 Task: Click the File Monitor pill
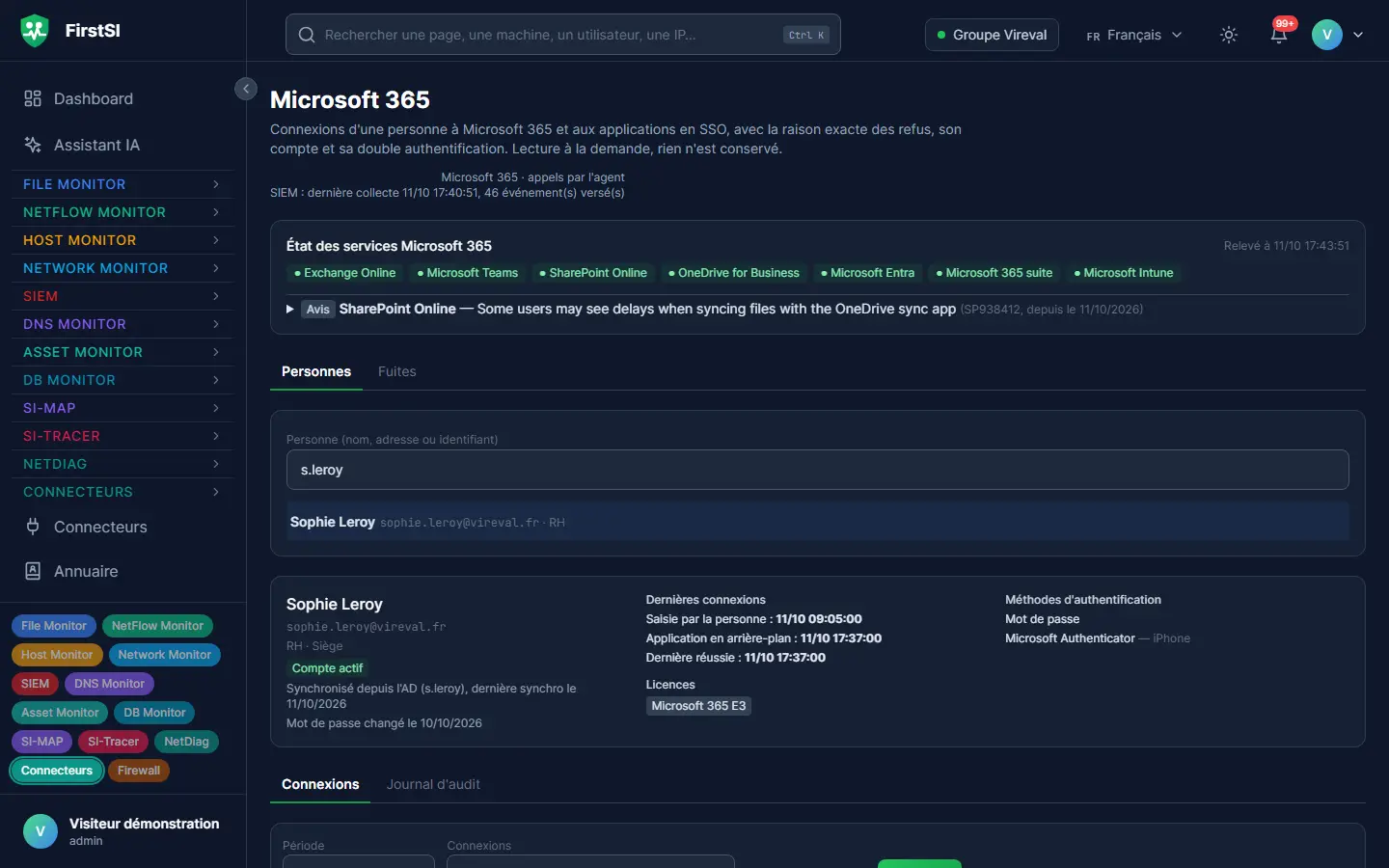[54, 626]
